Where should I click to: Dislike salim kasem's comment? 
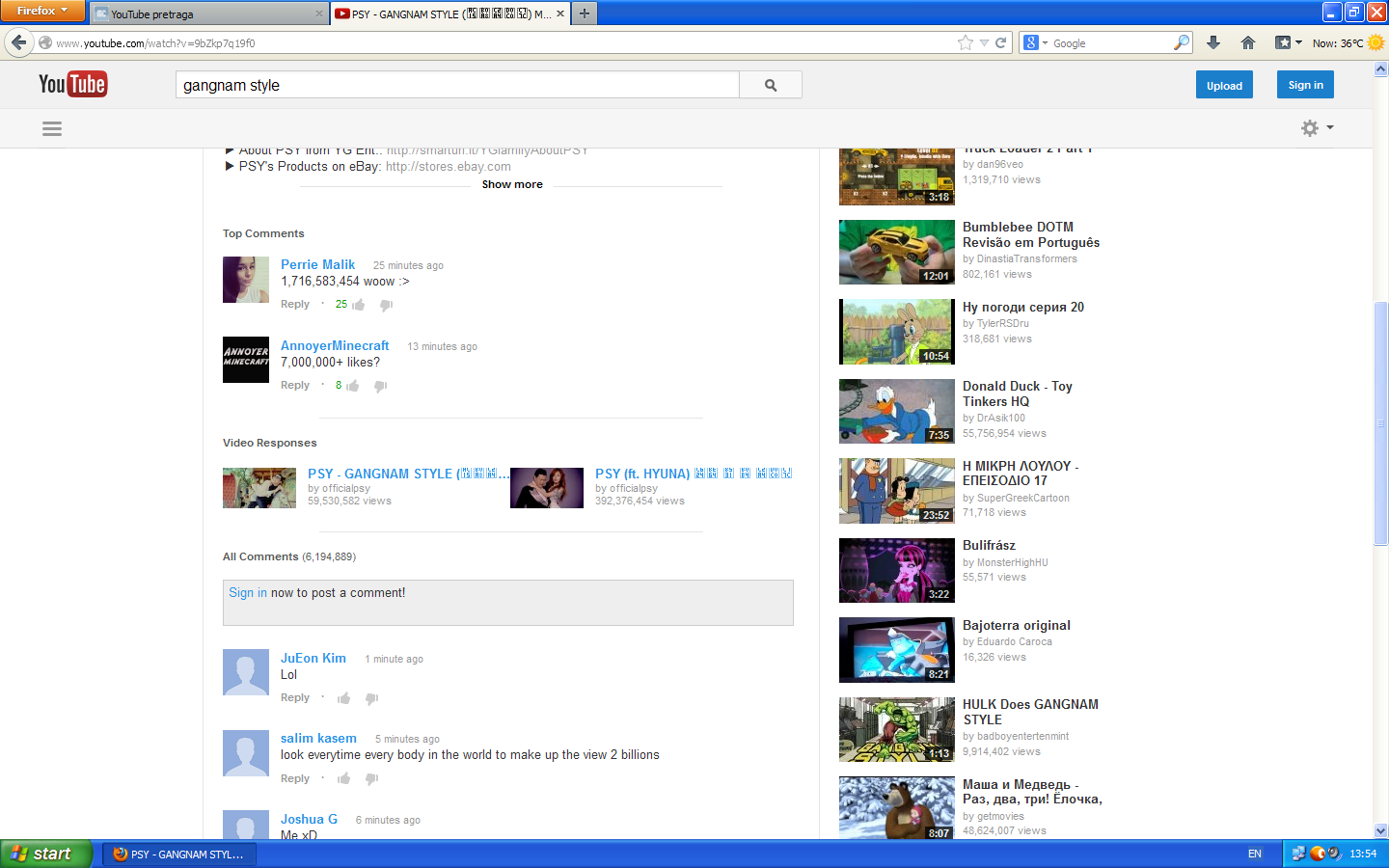click(371, 778)
